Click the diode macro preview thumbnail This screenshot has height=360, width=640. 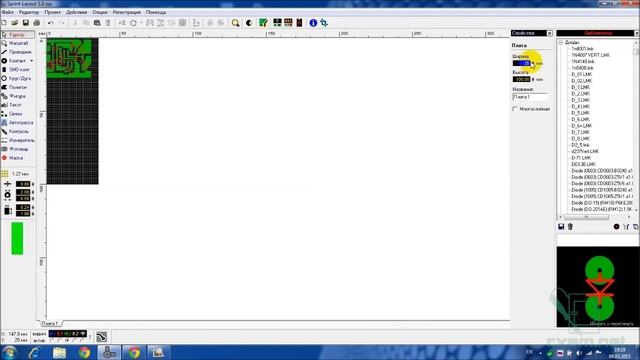click(x=598, y=287)
